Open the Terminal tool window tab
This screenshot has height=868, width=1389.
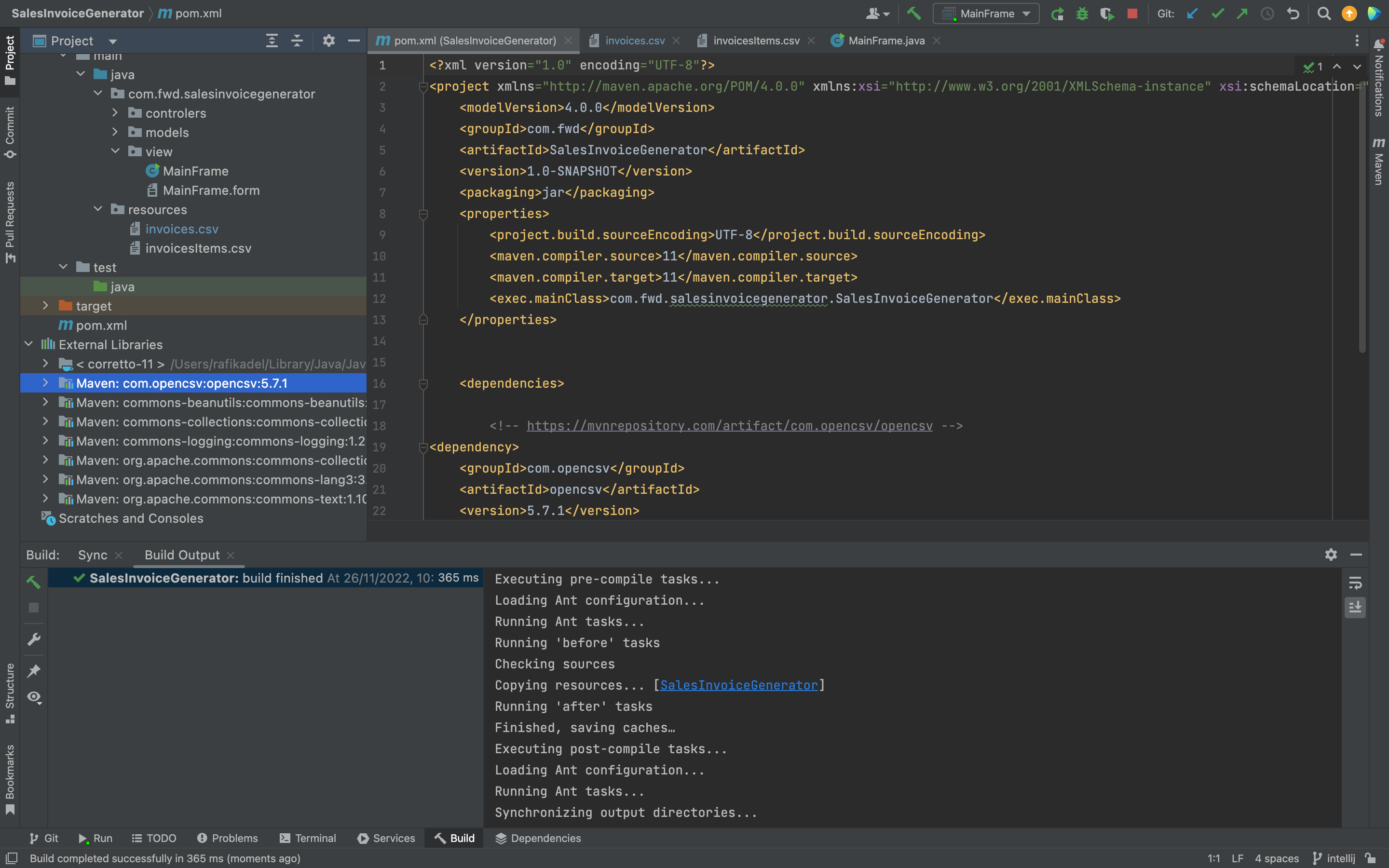tap(308, 838)
